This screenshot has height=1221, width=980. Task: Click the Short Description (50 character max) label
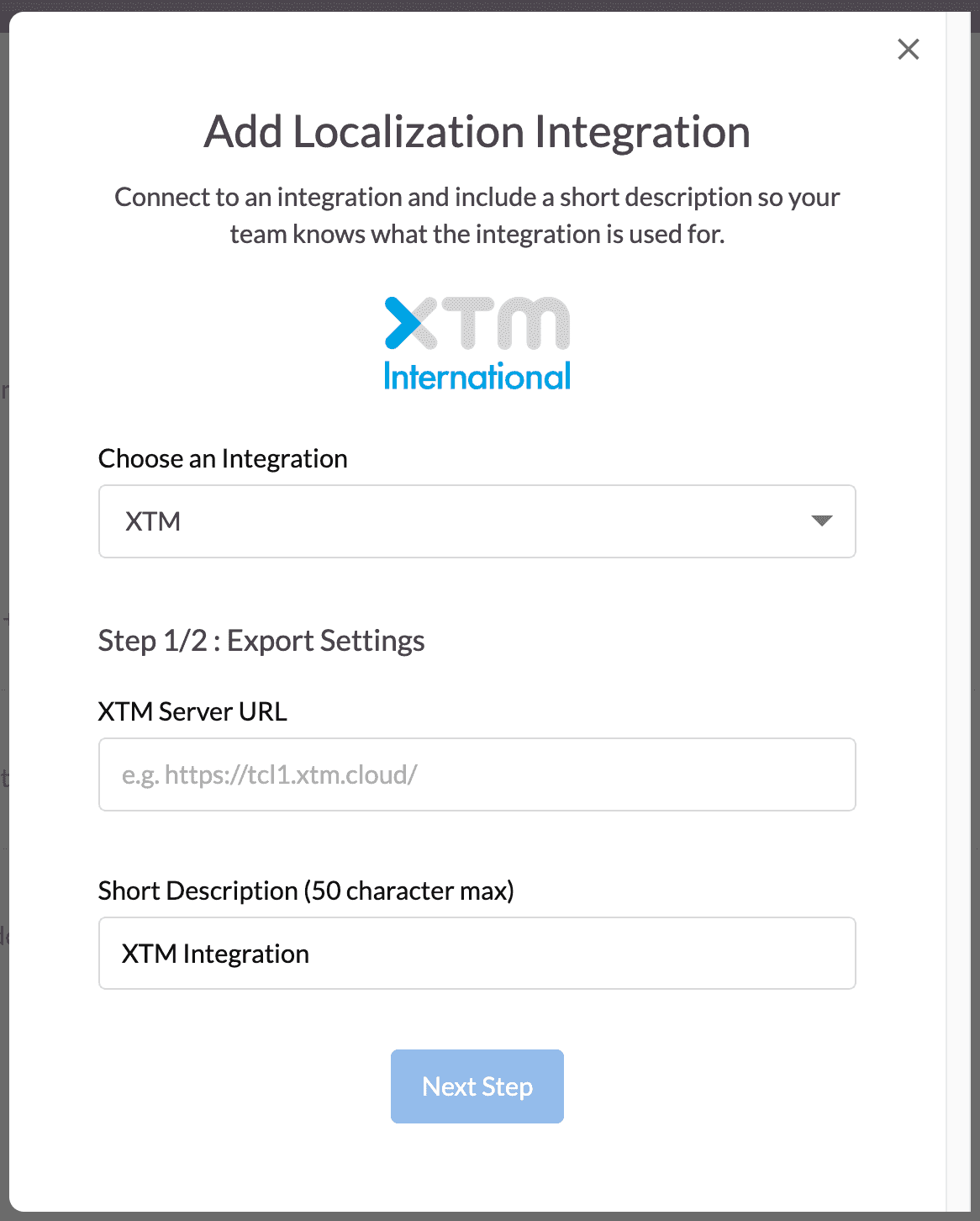(x=306, y=891)
